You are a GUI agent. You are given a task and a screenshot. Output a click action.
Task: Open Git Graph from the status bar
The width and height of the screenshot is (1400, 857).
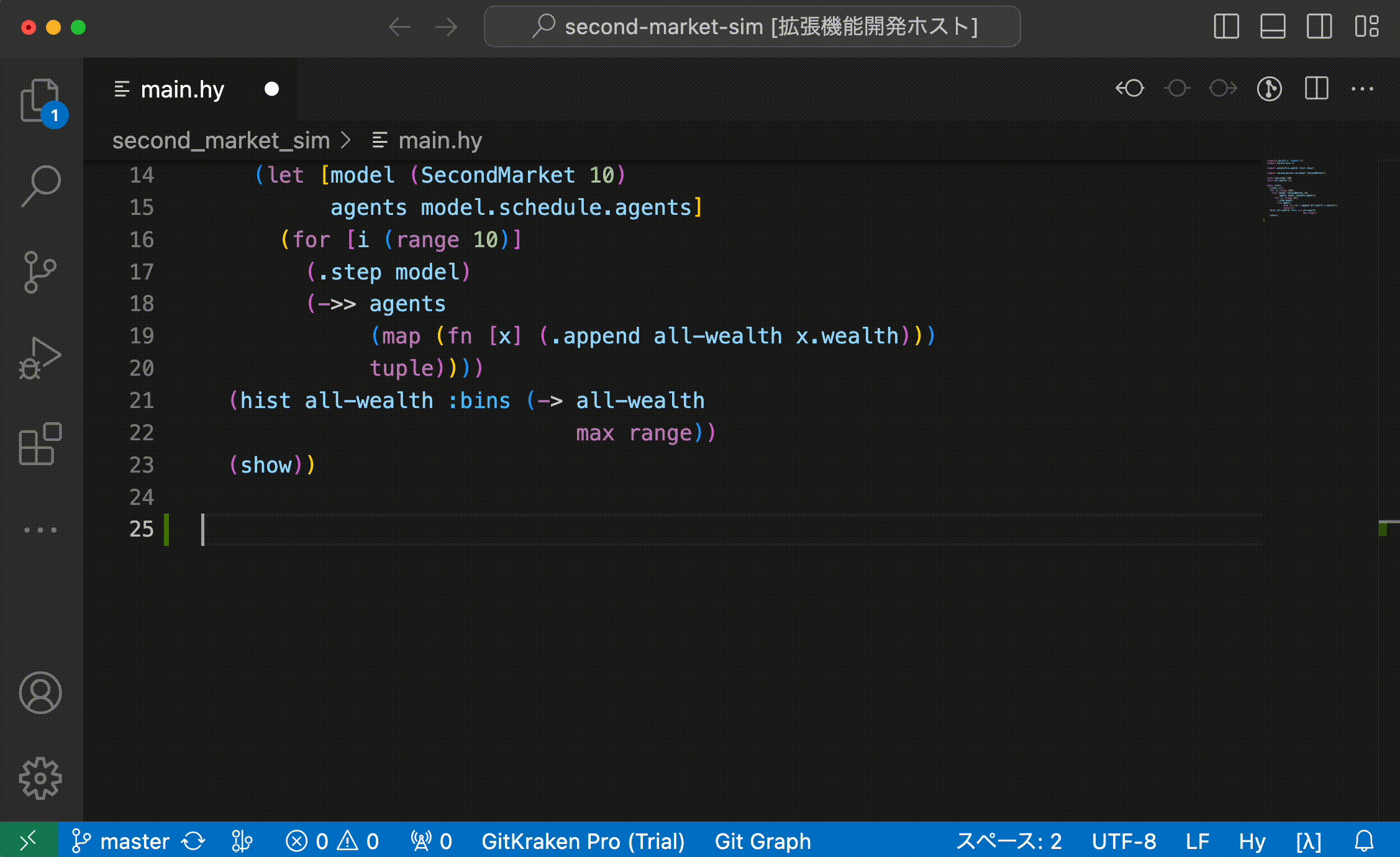pyautogui.click(x=763, y=841)
